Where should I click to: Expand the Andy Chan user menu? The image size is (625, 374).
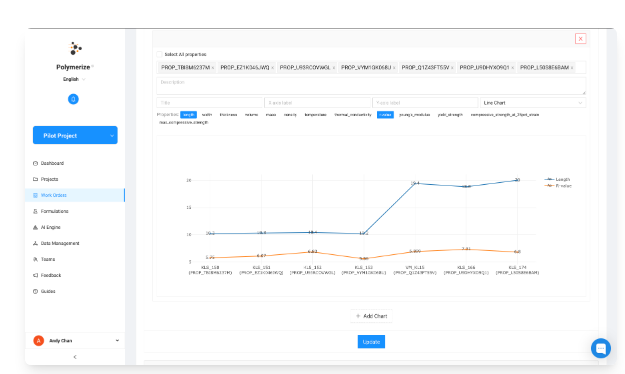point(117,341)
